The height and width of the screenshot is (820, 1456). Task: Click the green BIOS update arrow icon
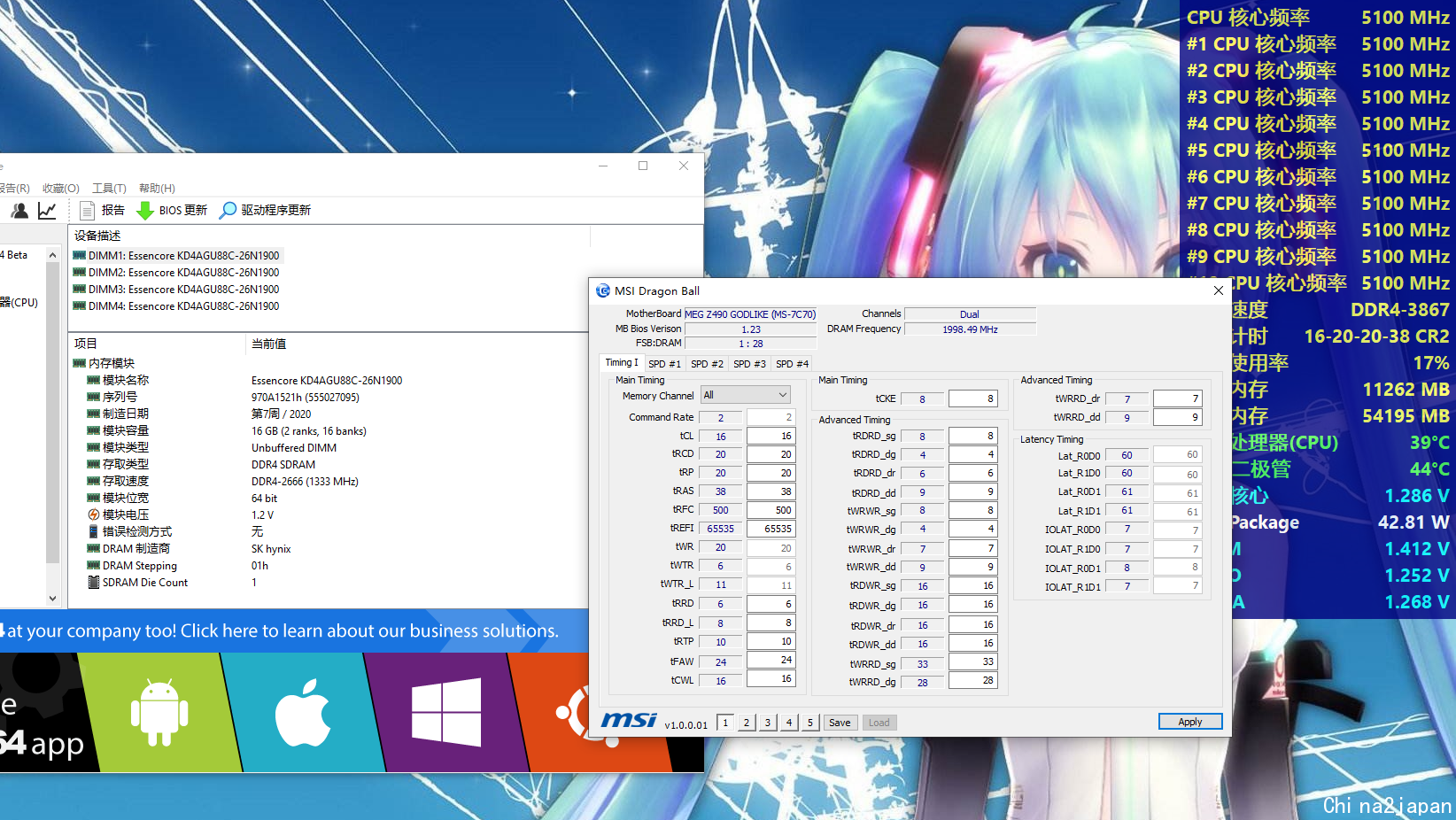tap(145, 210)
